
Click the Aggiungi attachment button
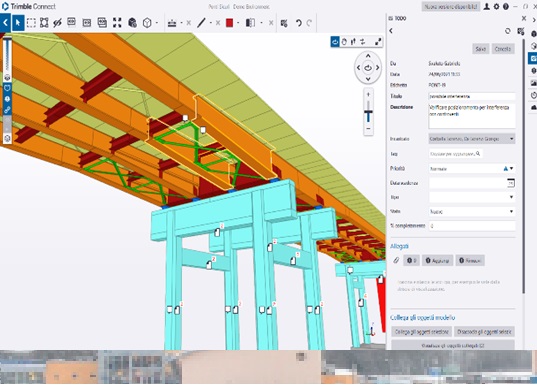[x=437, y=261]
